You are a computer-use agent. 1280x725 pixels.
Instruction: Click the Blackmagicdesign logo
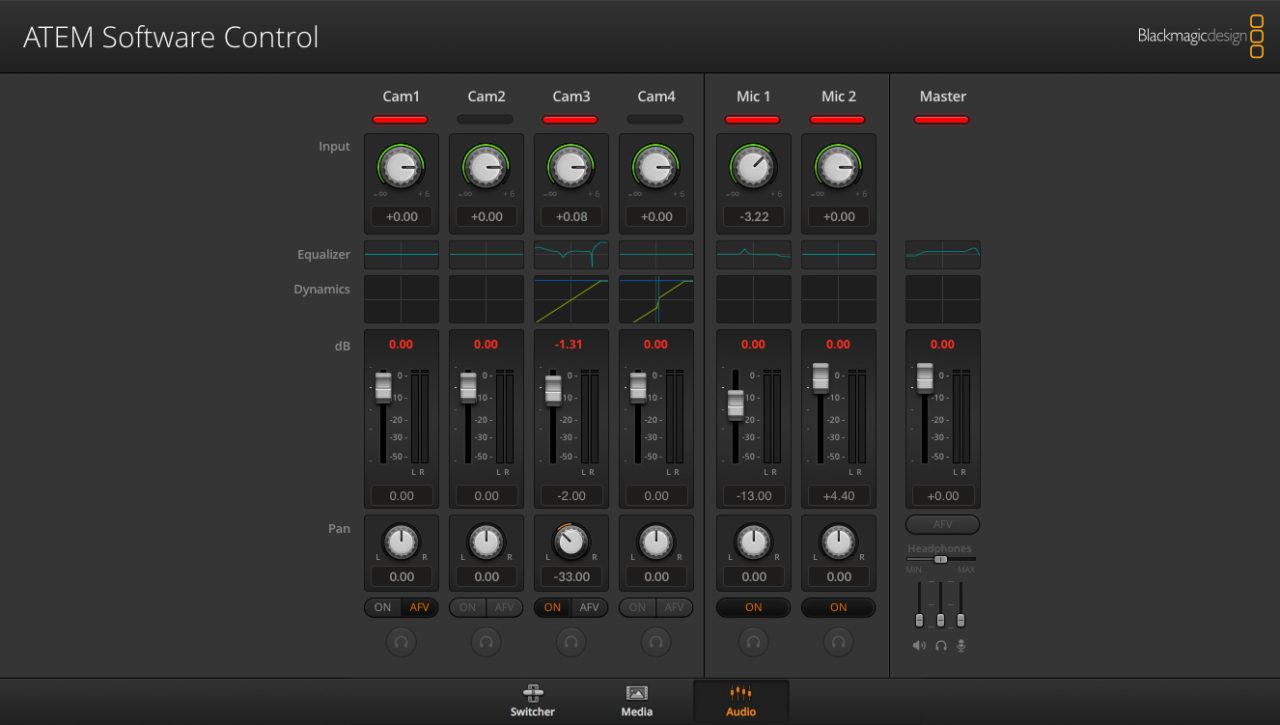click(1200, 36)
